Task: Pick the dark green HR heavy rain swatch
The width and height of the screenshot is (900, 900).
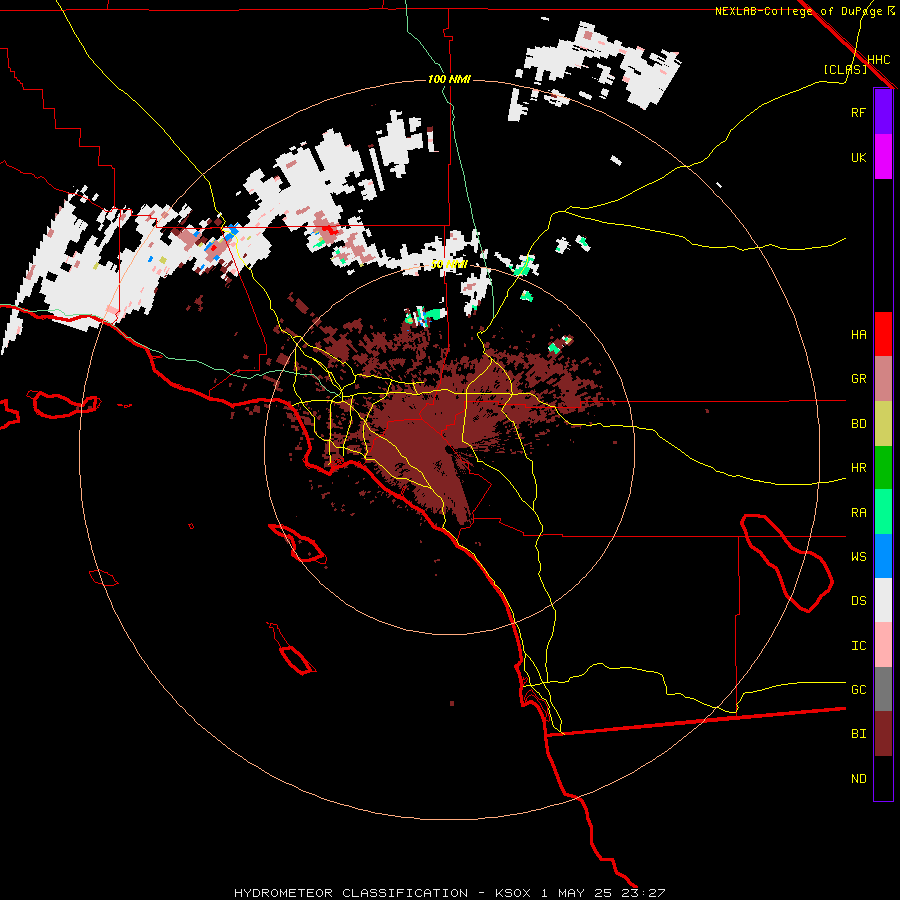Action: point(883,467)
